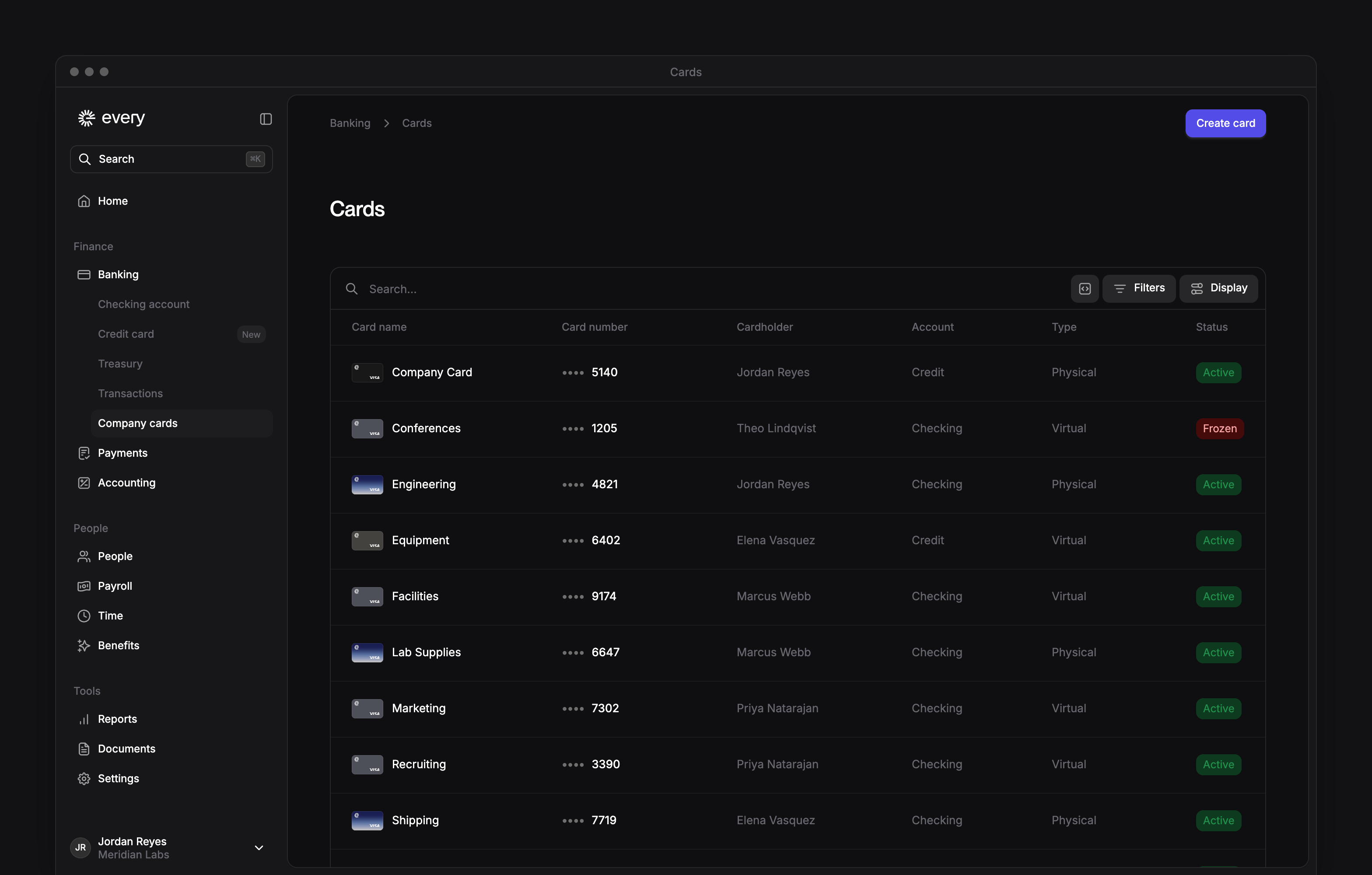Viewport: 1372px width, 875px height.
Task: Click the sidebar Search field
Action: tap(171, 159)
